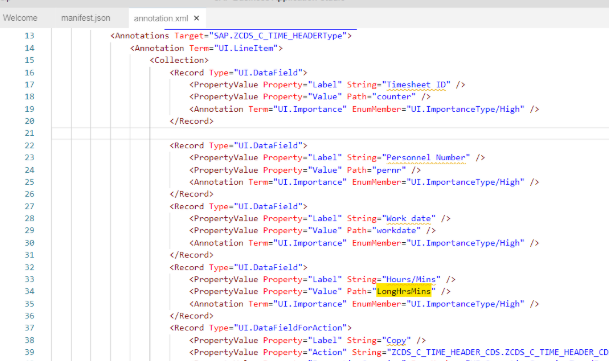Click the ZCDS_C_TIME_HEADER_CDS action string on line 39

tap(498, 352)
